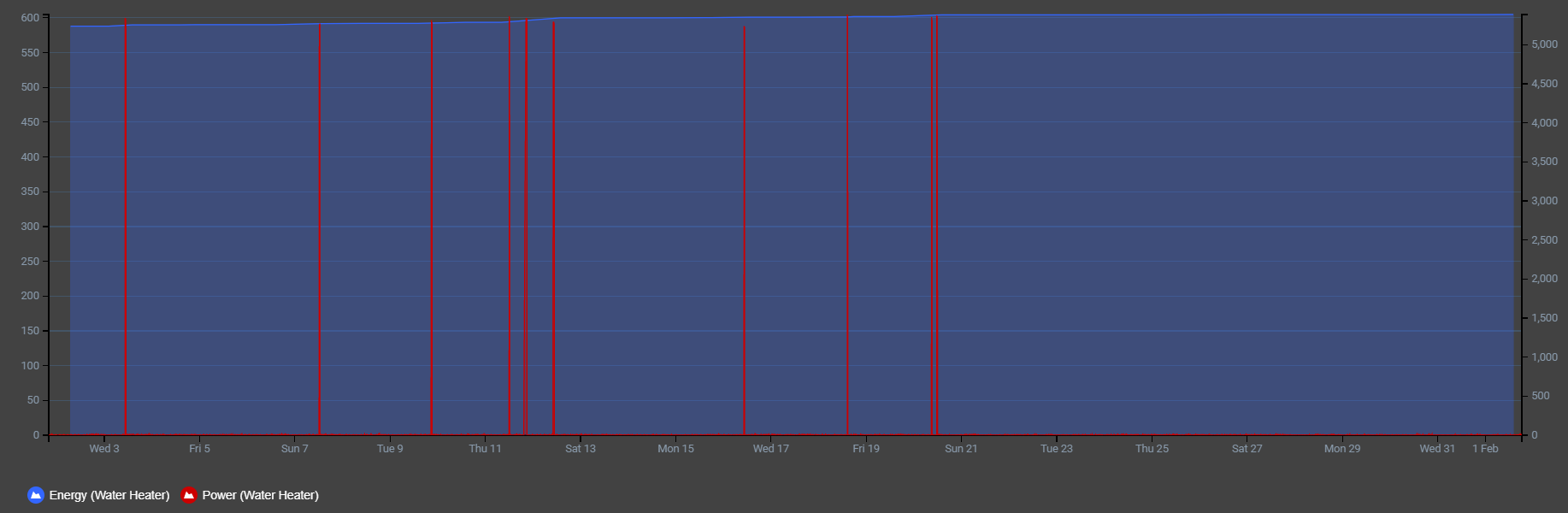This screenshot has height=513, width=1568.
Task: Click the 'Wed 3' date axis label
Action: tap(104, 449)
